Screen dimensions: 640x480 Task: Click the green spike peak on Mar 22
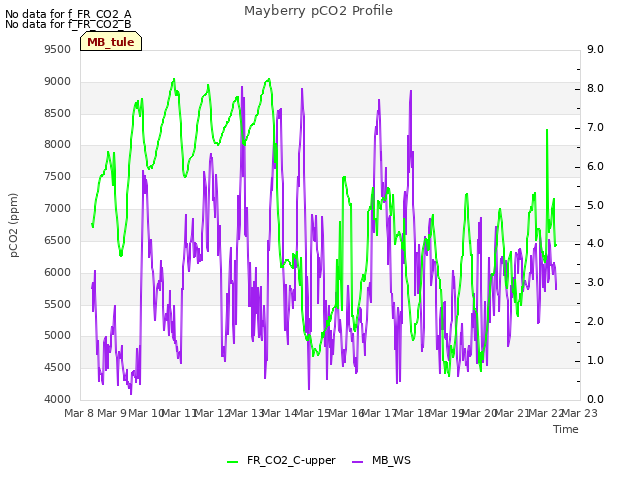click(547, 130)
